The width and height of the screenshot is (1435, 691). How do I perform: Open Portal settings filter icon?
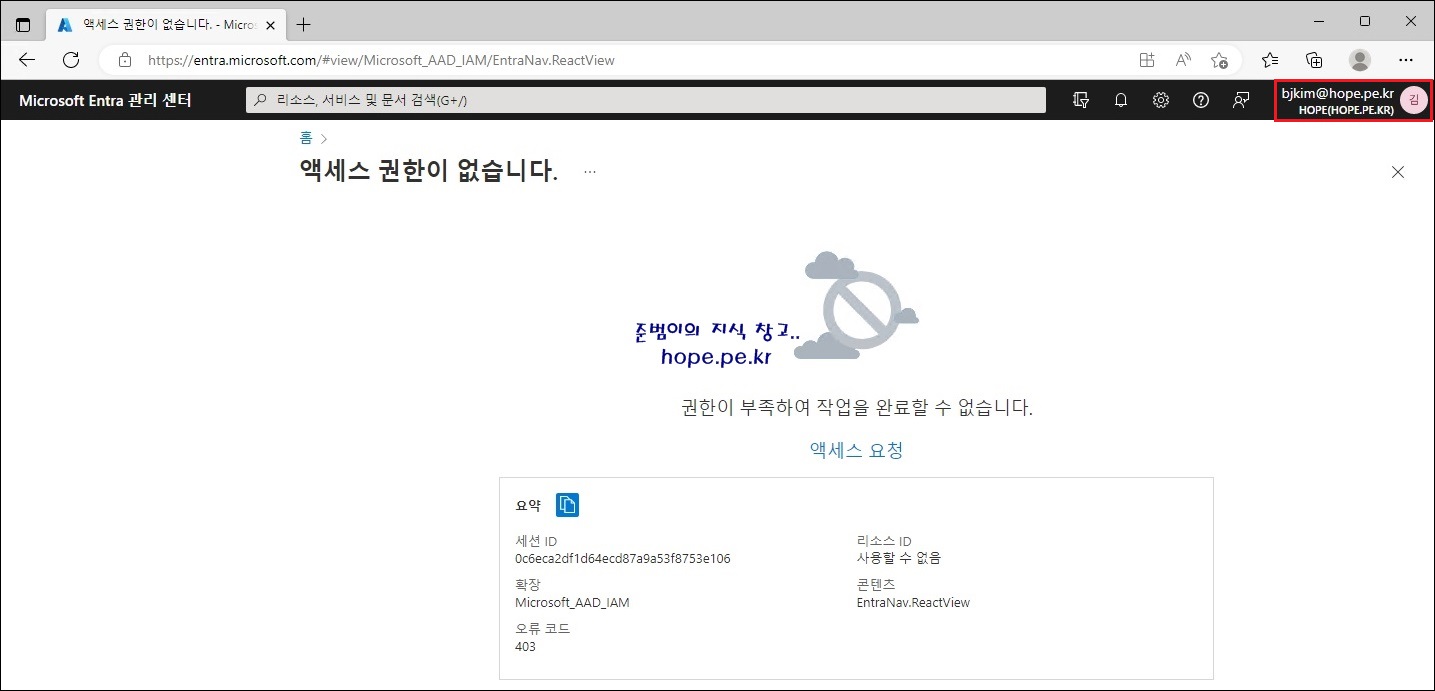(x=1081, y=100)
